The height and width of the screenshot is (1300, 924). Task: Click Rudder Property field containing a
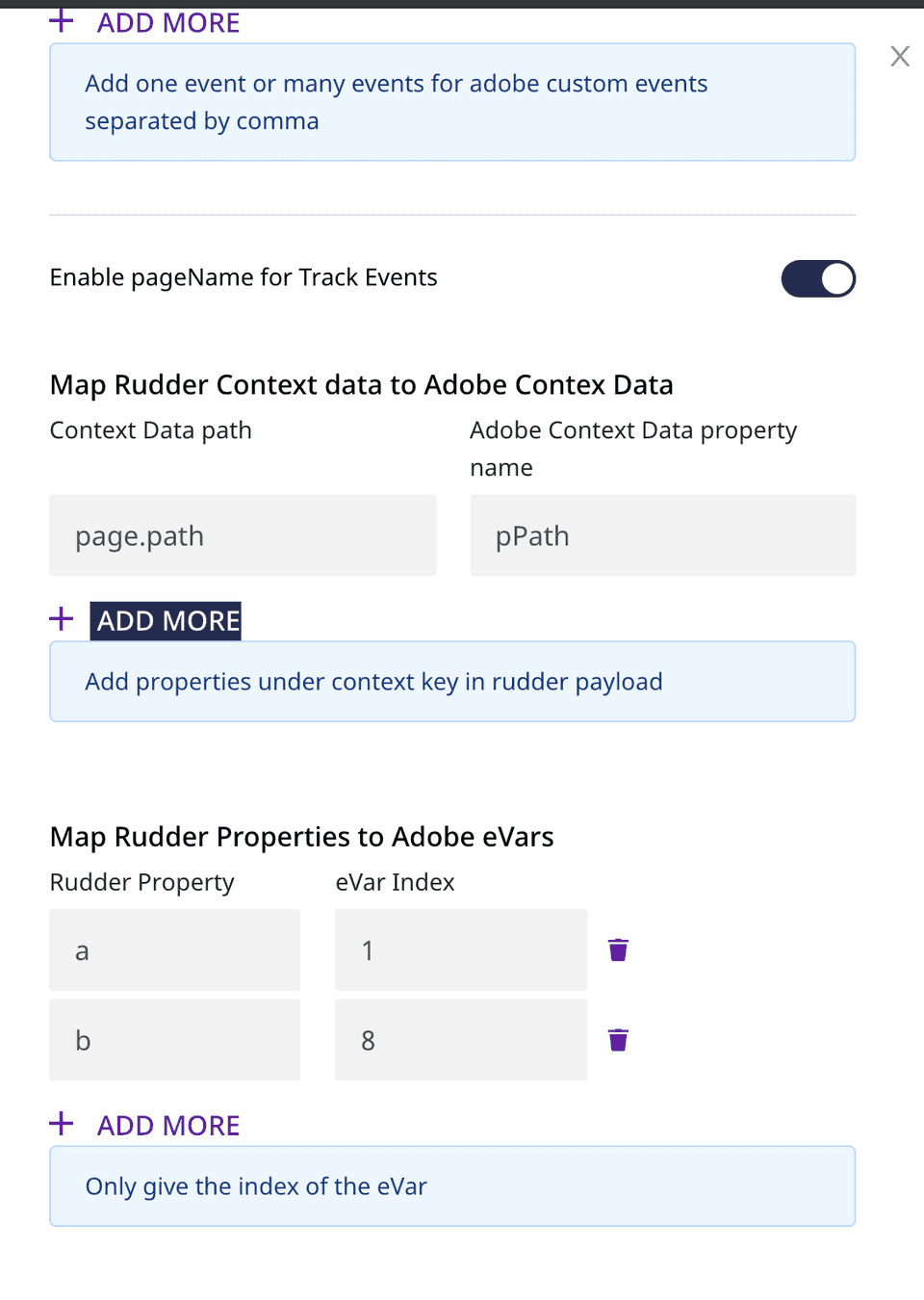174,950
